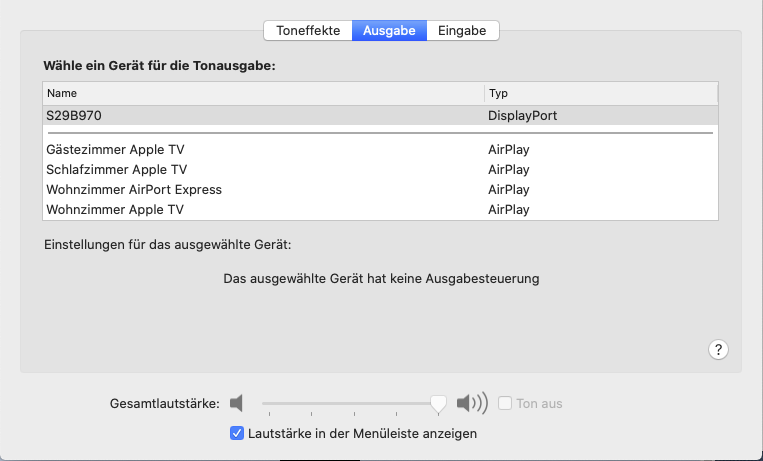This screenshot has height=461, width=763.
Task: Click the volume slider track's left end
Action: pos(265,403)
